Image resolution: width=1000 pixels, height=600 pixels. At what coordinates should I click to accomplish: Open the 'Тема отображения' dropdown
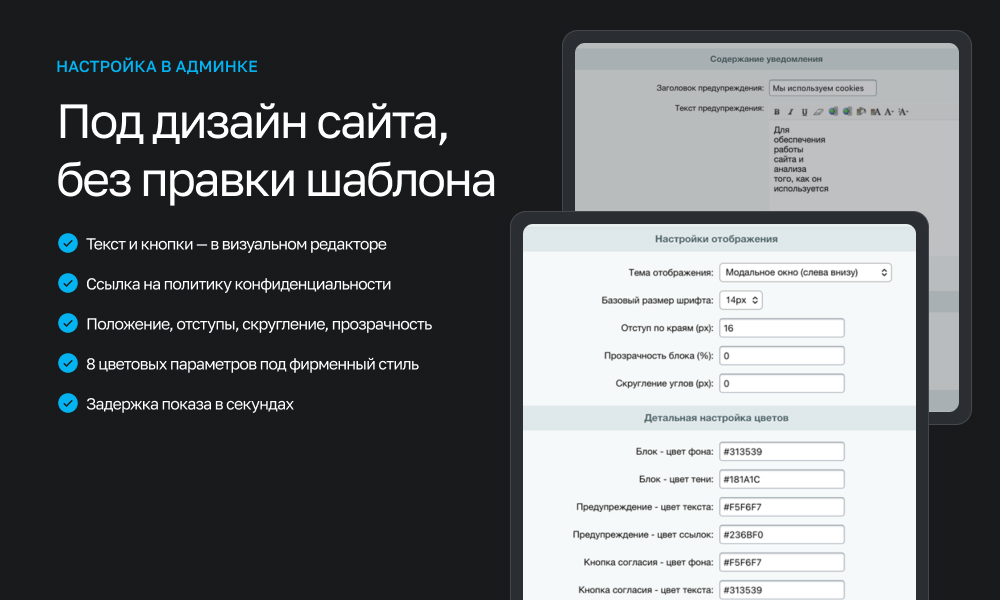point(805,272)
